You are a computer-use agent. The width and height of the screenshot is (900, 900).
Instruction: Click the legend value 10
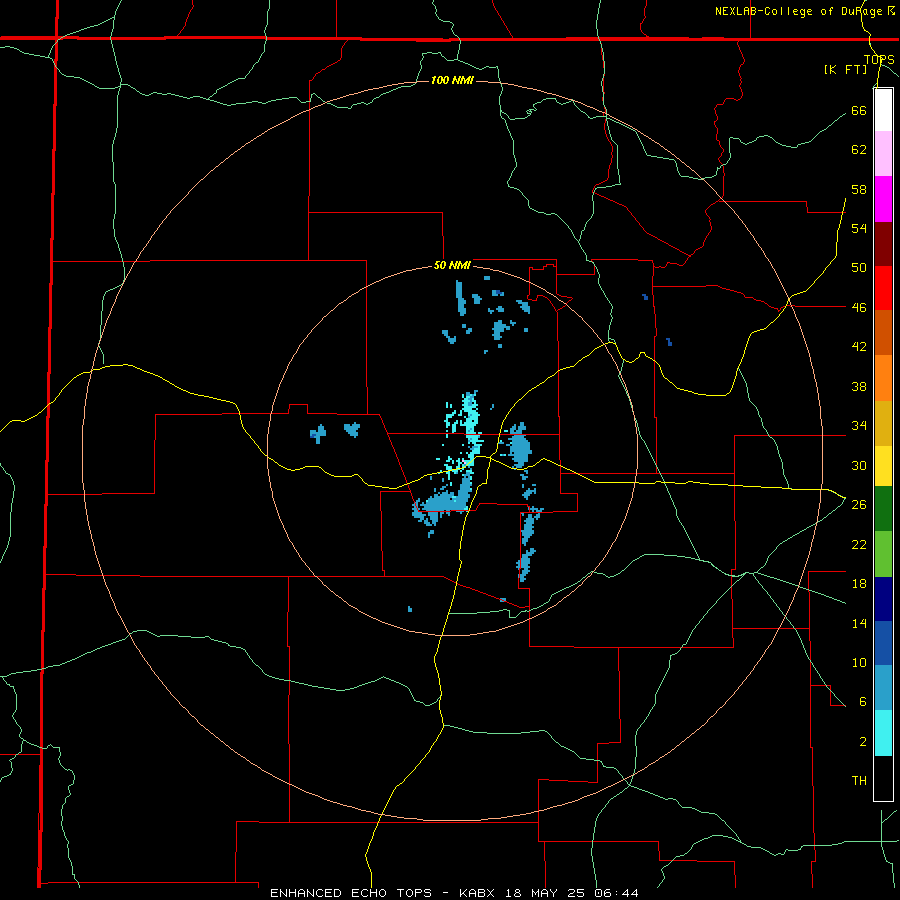(859, 662)
